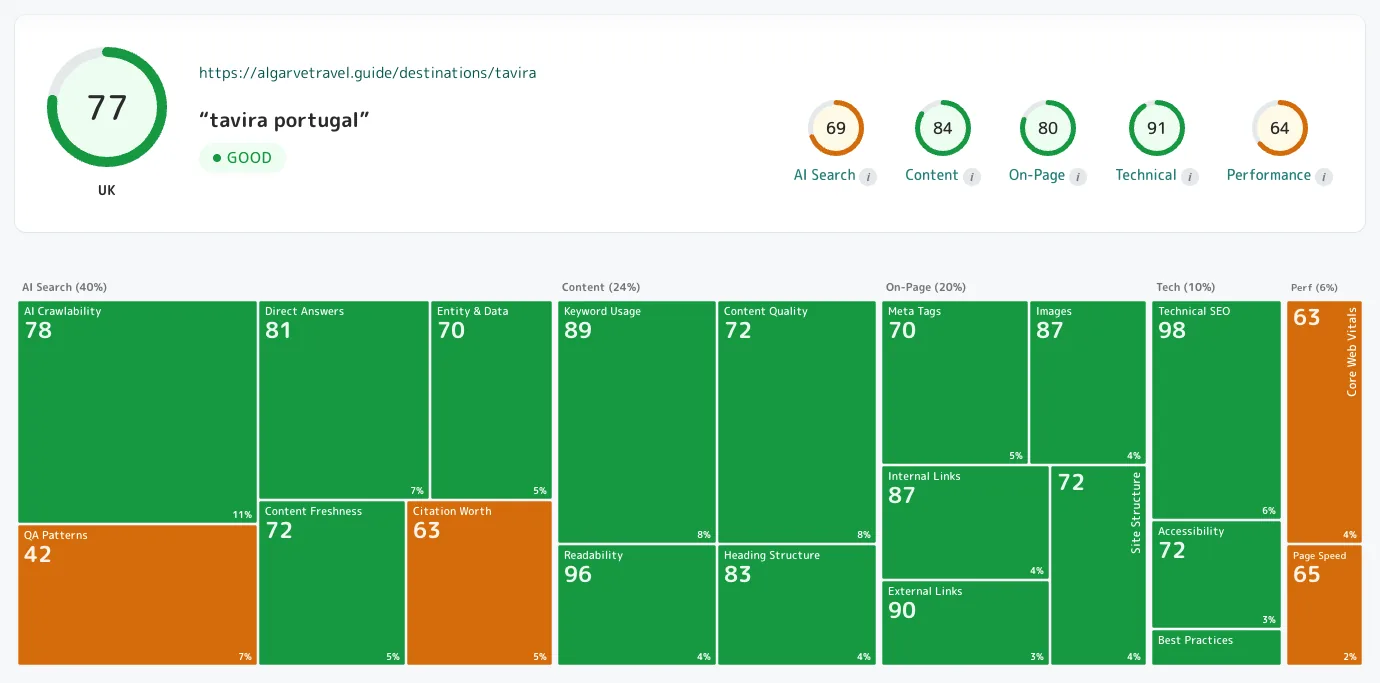Viewport: 1380px width, 683px height.
Task: Select the Site Structure tile
Action: 1099,566
